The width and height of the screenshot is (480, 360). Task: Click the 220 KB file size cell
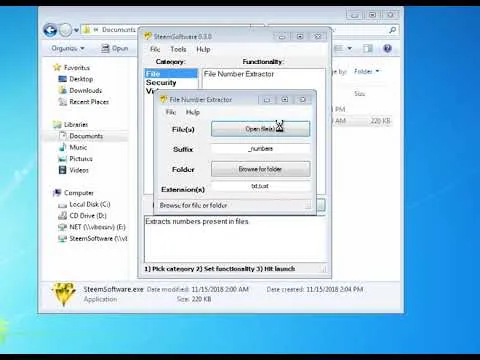(x=380, y=121)
